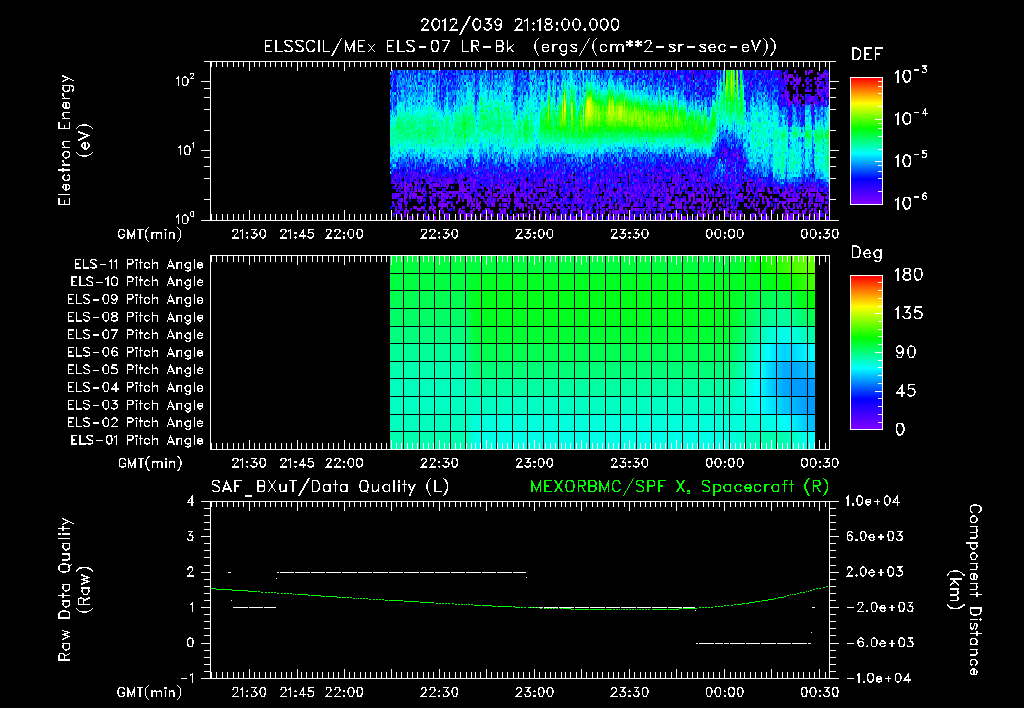This screenshot has width=1024, height=708.
Task: Select the ELS-06 Pitch Angle row label
Action: point(136,353)
